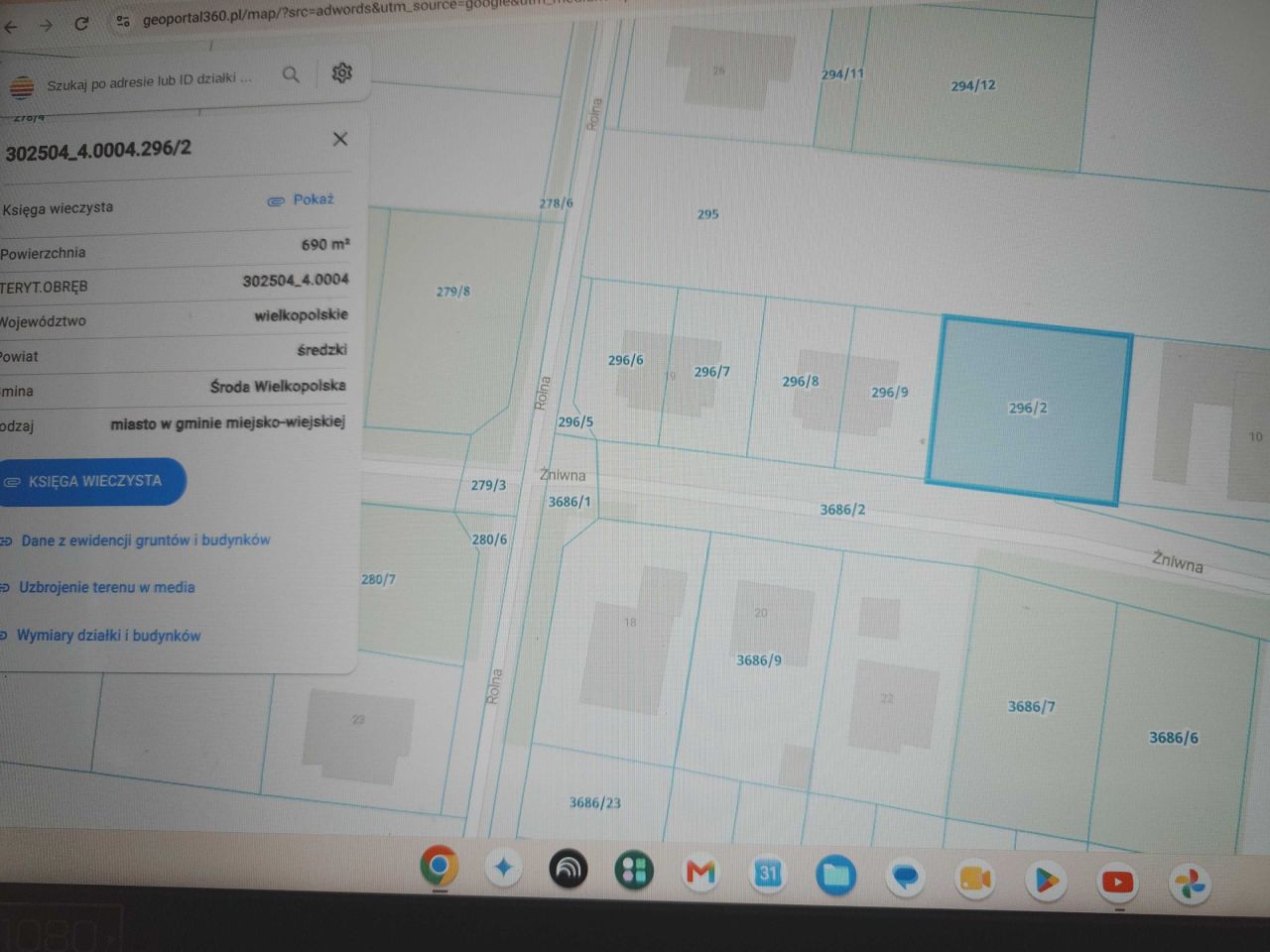The width and height of the screenshot is (1270, 952).
Task: Click the Pokaż link for księga wieczysta
Action: tap(302, 200)
